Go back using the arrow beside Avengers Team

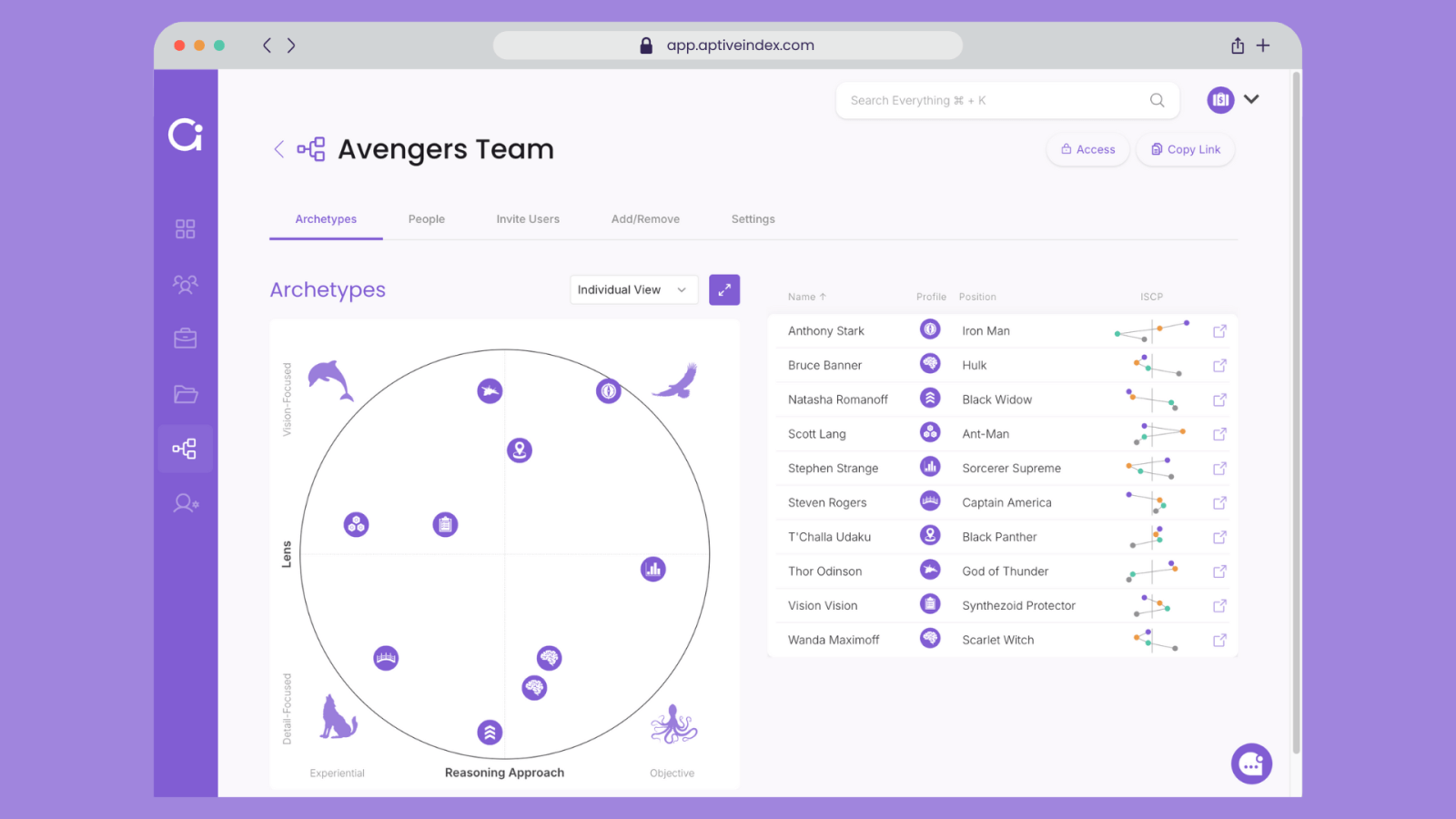(x=279, y=149)
